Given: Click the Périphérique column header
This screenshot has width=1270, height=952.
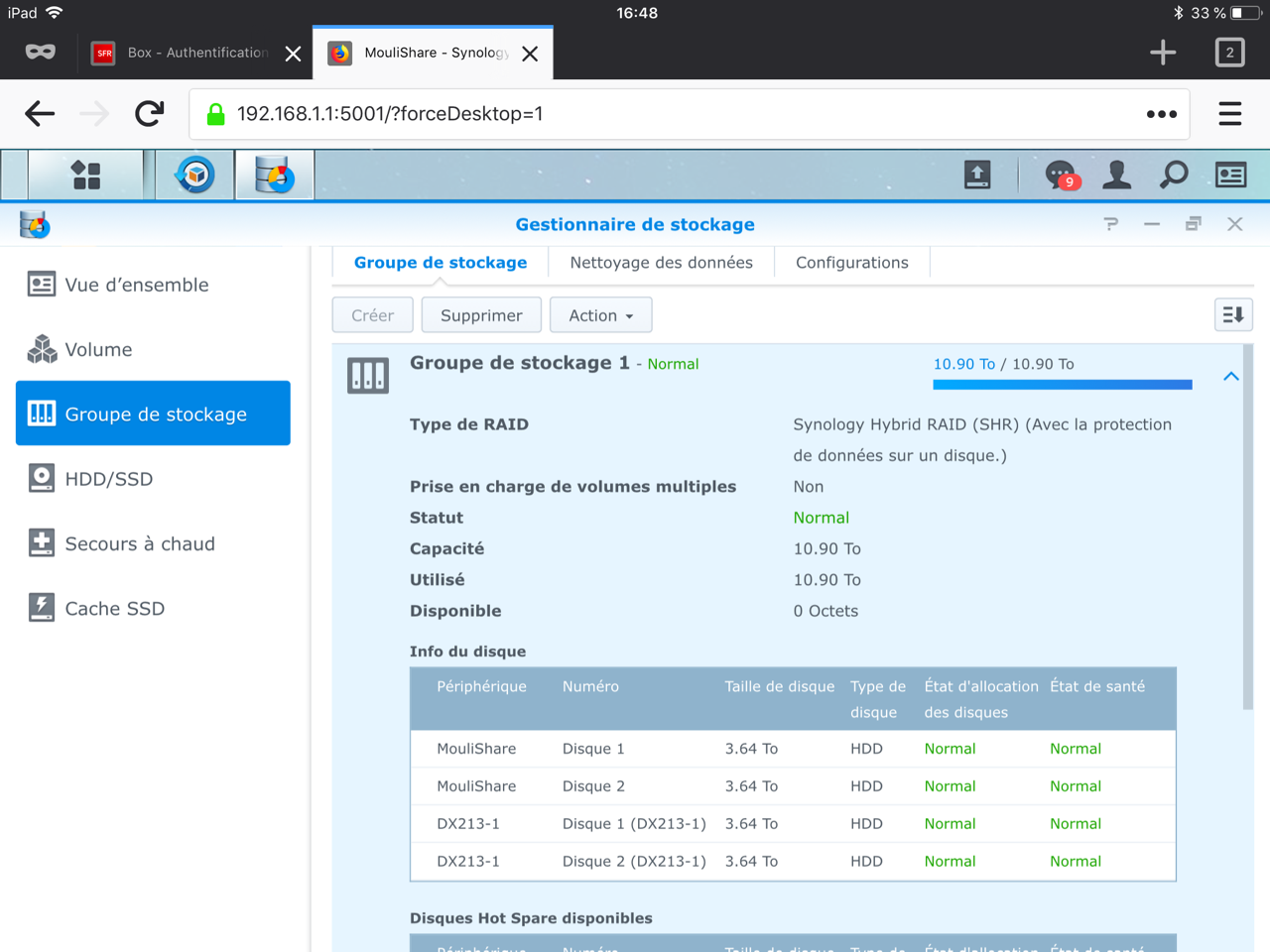Looking at the screenshot, I should click(x=481, y=686).
